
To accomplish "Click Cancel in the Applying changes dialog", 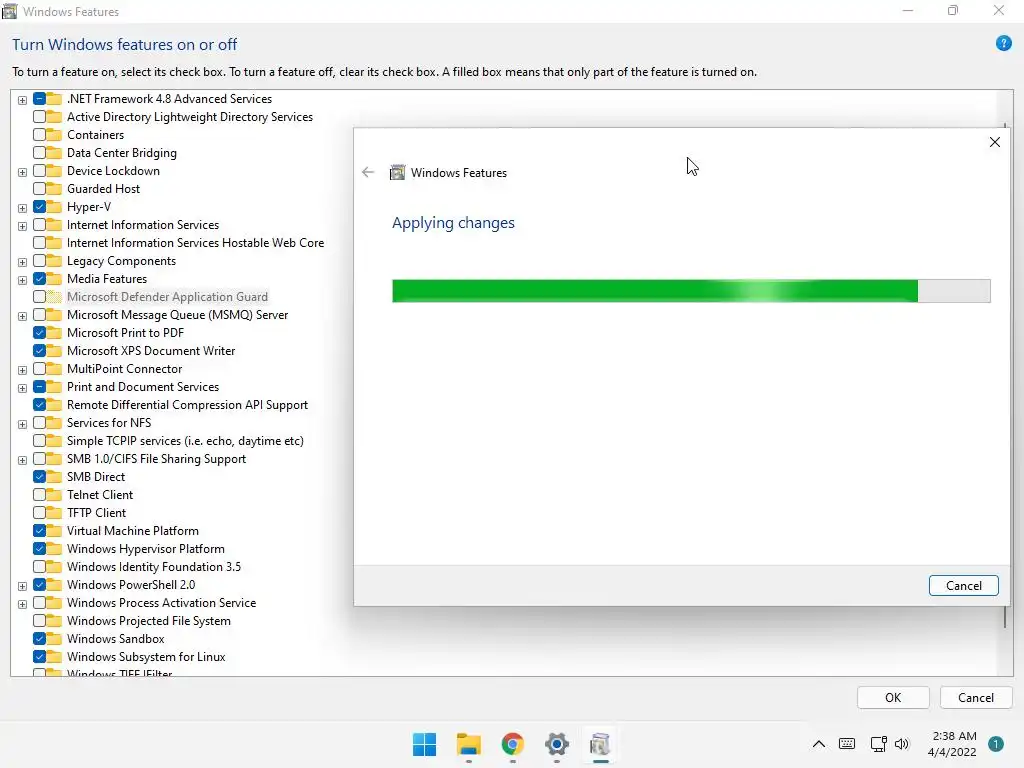I will pos(963,586).
